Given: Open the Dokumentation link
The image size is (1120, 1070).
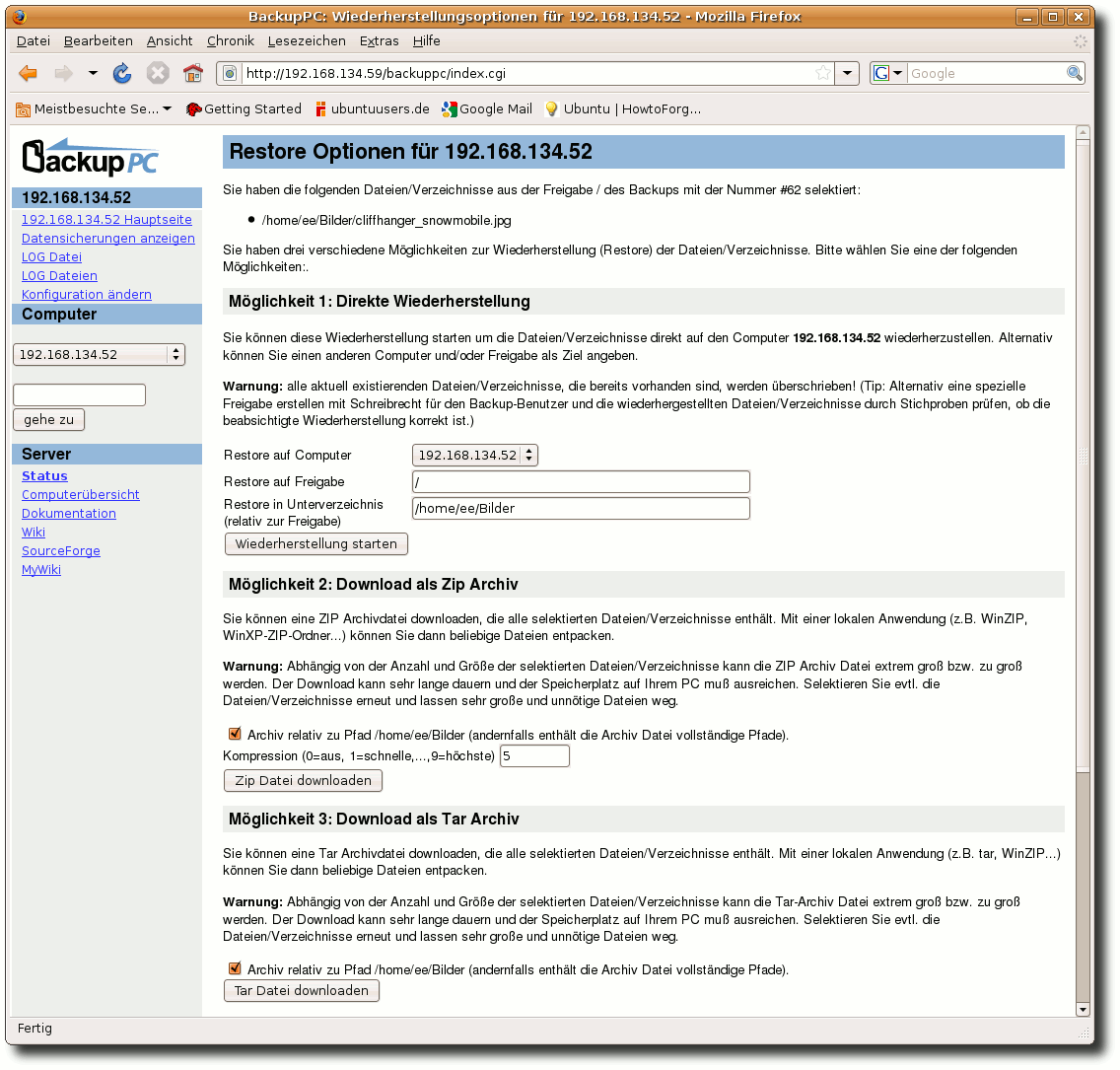Looking at the screenshot, I should 69,513.
